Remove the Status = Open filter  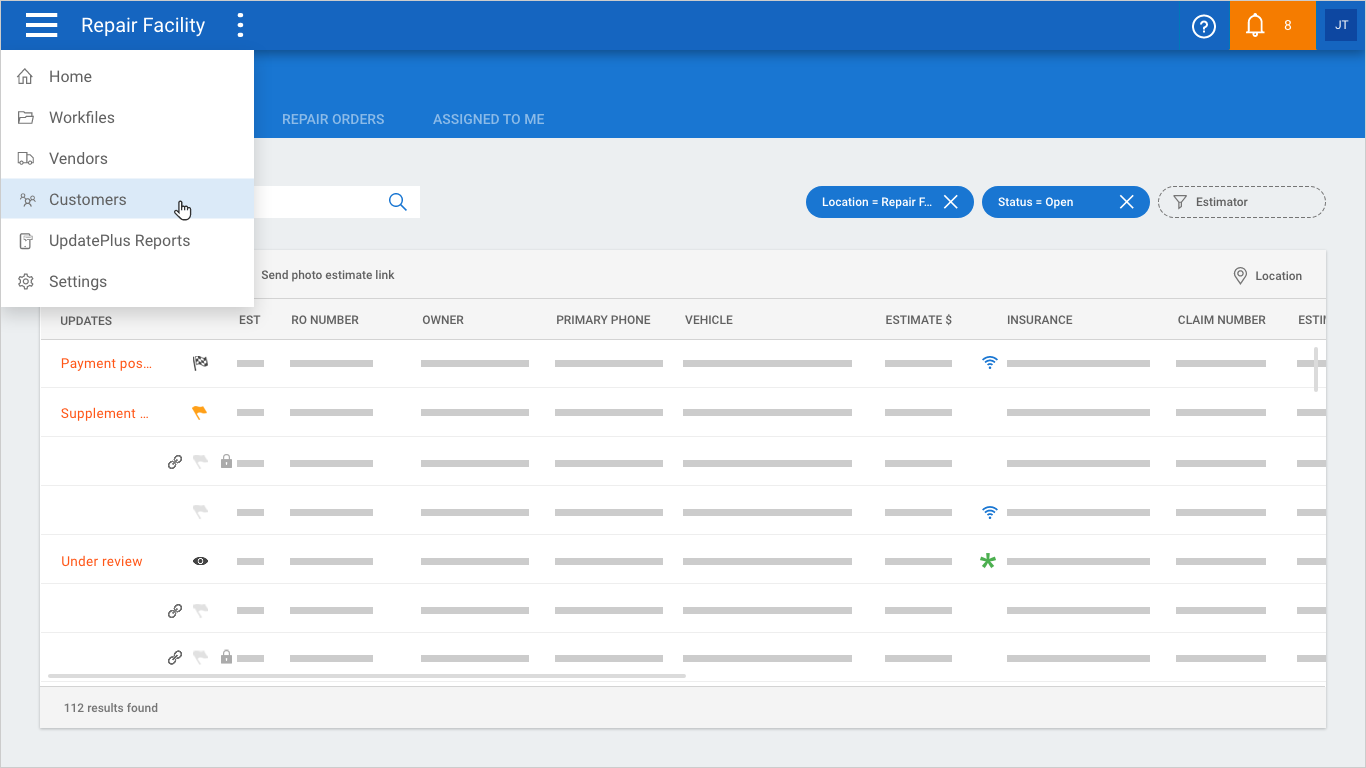tap(1127, 202)
